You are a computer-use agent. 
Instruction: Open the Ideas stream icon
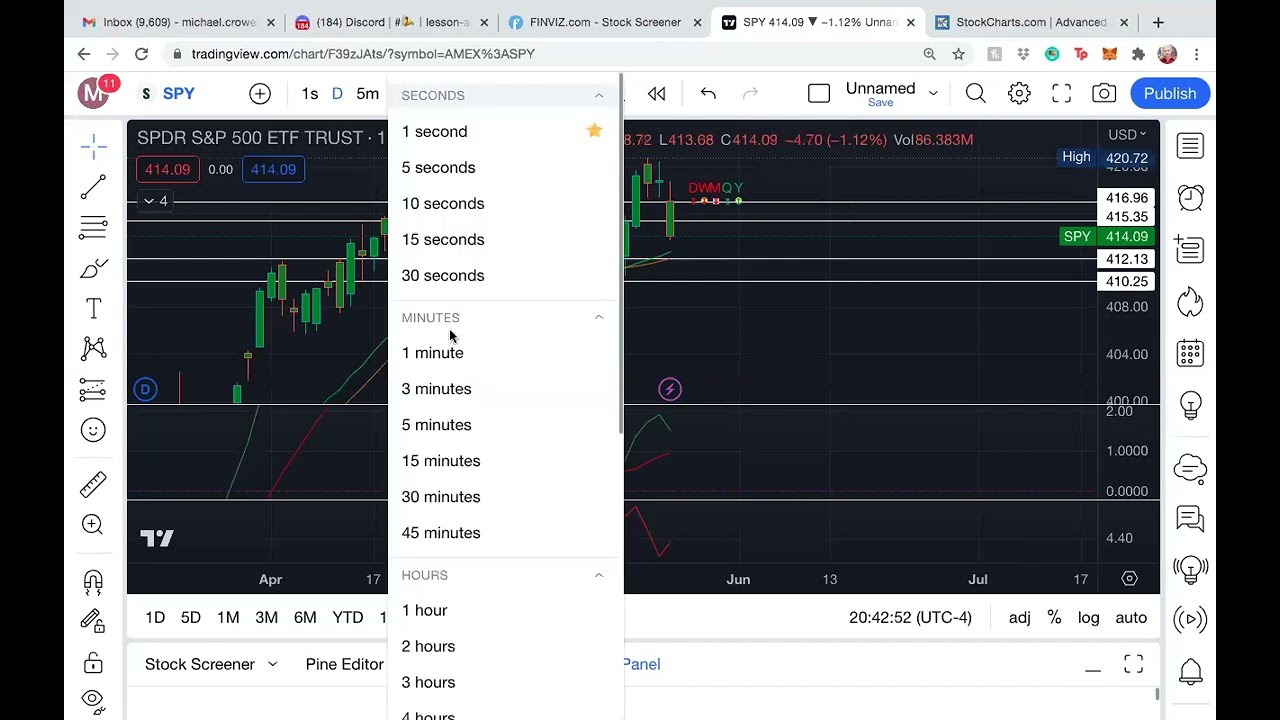[1190, 569]
